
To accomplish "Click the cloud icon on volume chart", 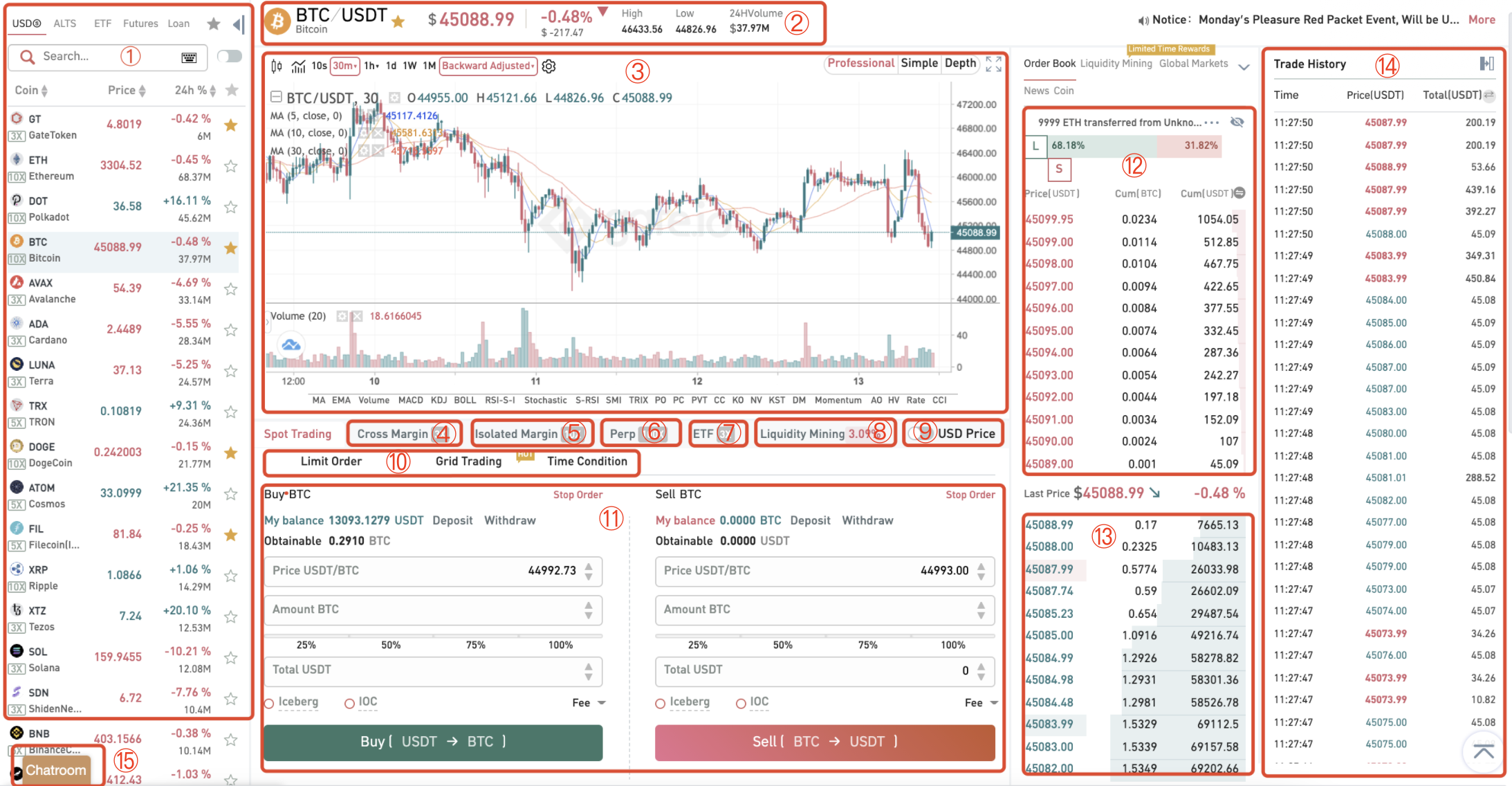I will click(x=291, y=345).
